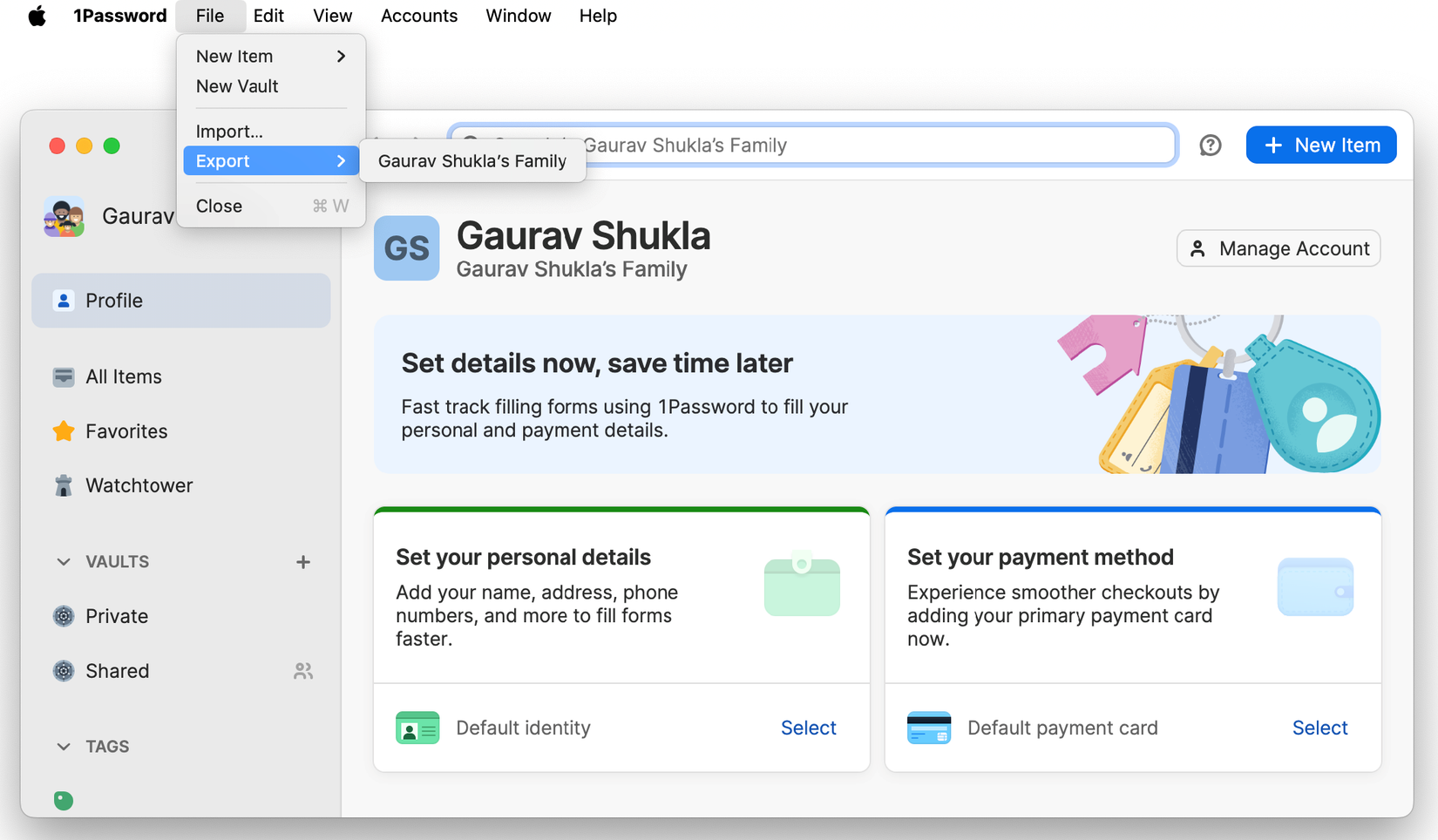Viewport: 1438px width, 840px height.
Task: Open the Shared vault
Action: click(x=118, y=671)
